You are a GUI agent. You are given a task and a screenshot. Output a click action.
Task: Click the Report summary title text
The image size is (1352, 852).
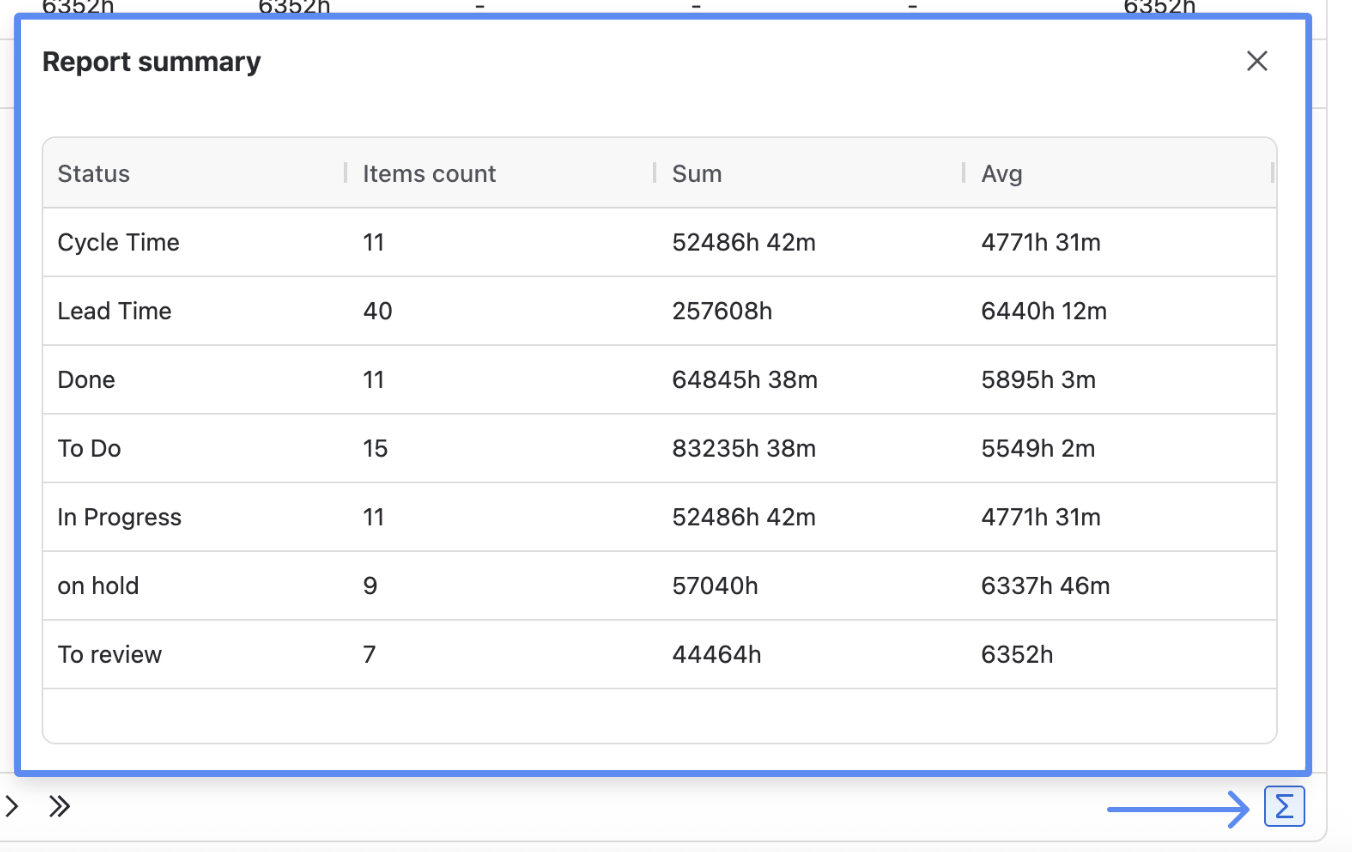[x=151, y=62]
